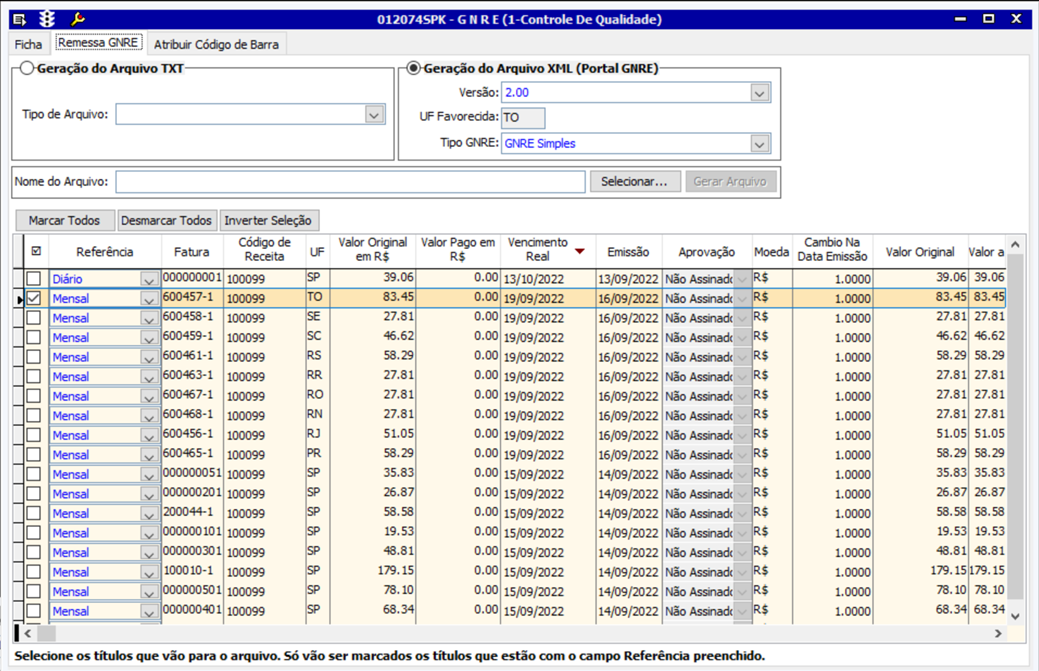Click the traffic light icon
The width and height of the screenshot is (1039, 671).
coord(47,19)
